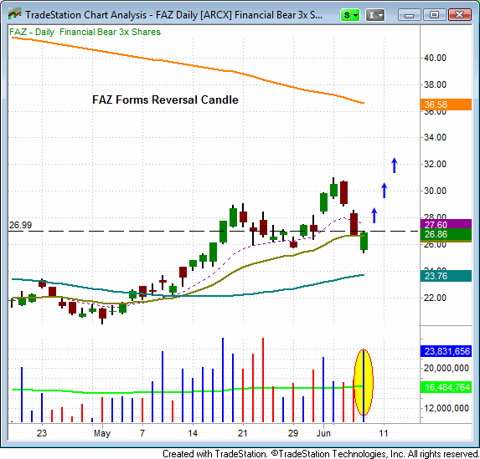Click the 34.00 price axis value
480x459 pixels.
point(435,137)
